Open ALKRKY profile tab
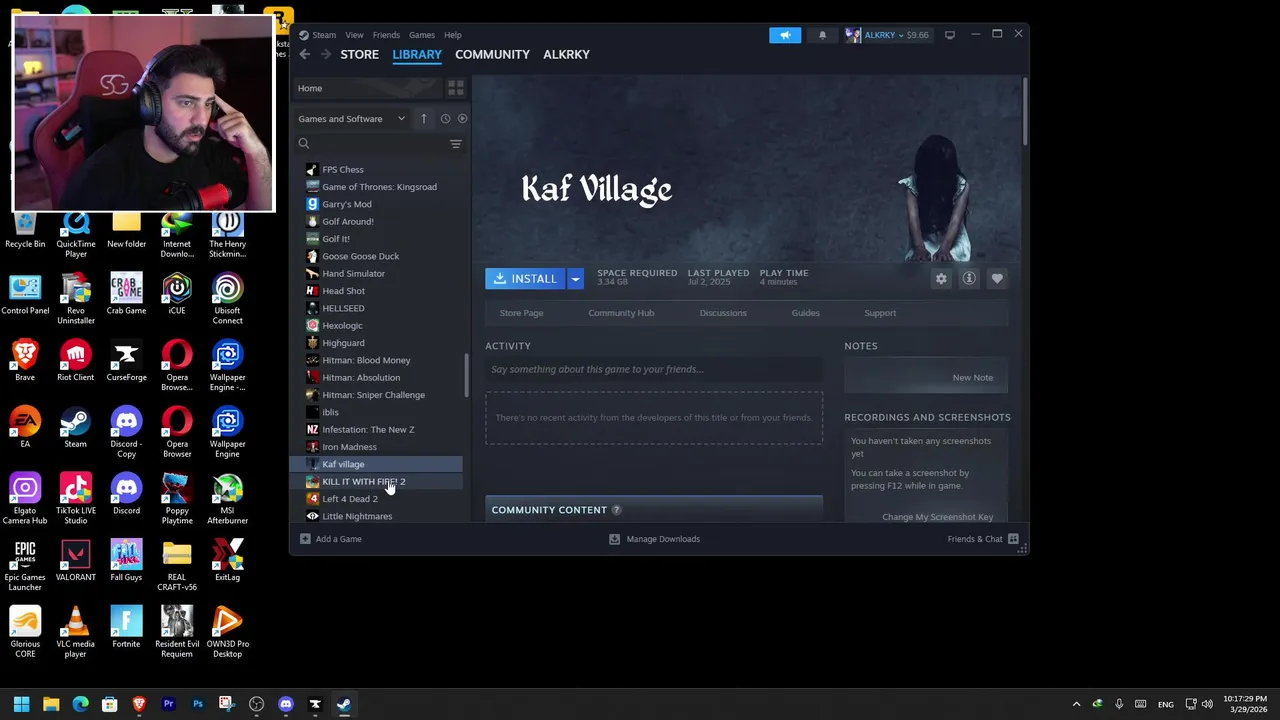The image size is (1280, 720). (x=566, y=54)
